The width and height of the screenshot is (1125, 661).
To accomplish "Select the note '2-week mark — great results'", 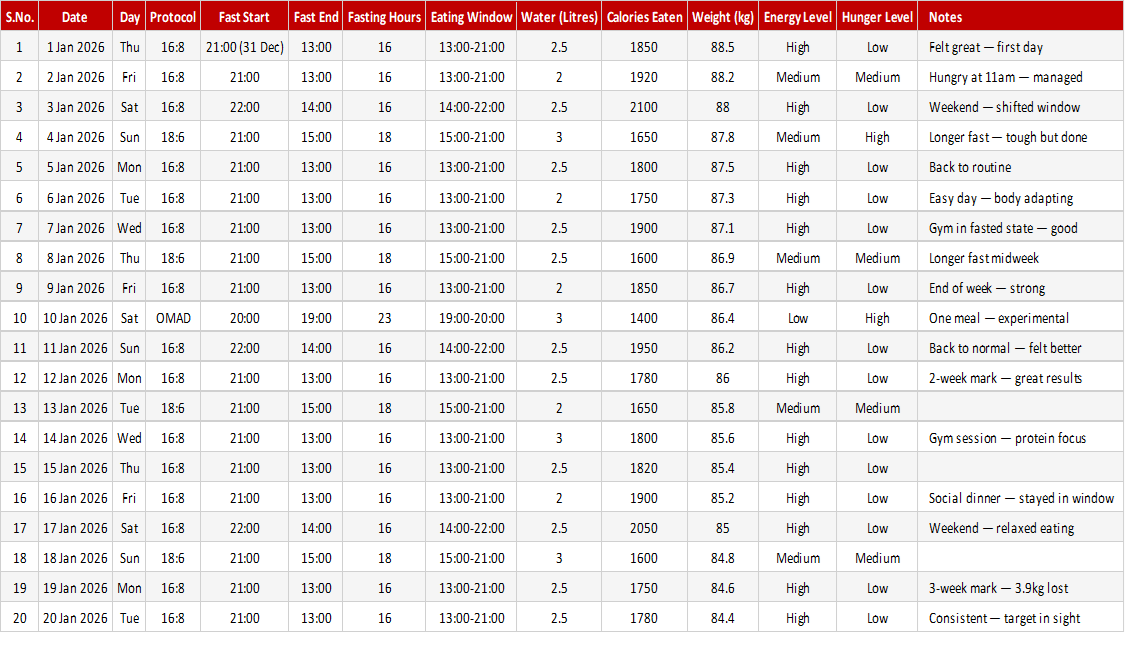I will click(1005, 379).
